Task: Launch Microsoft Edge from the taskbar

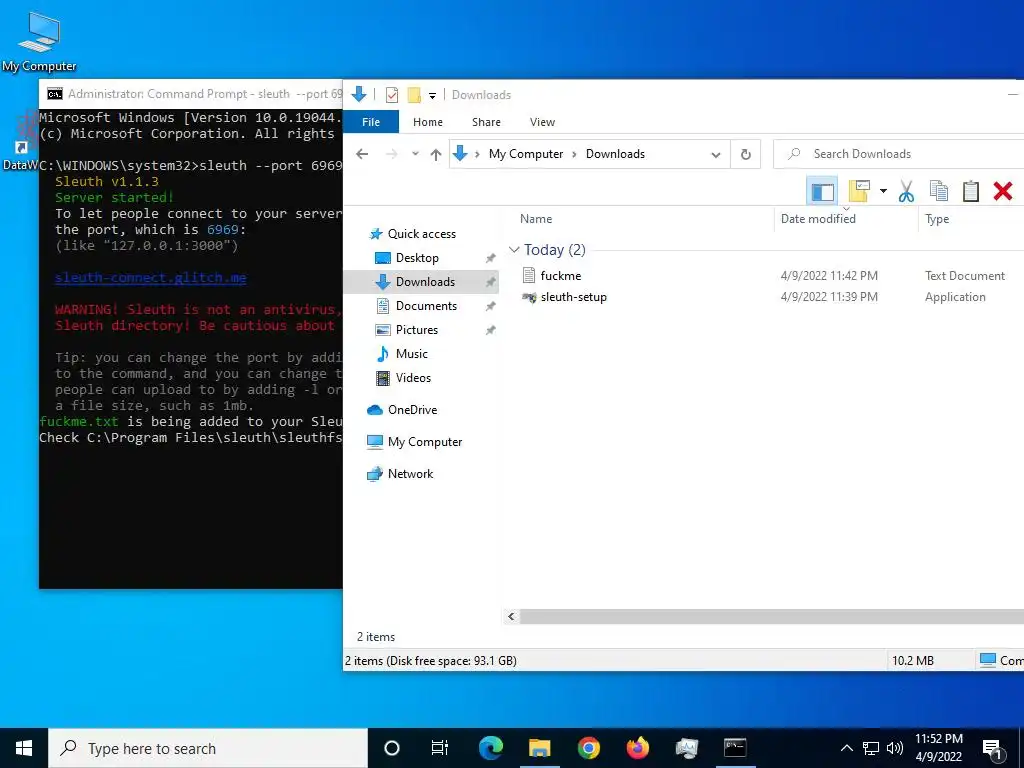Action: tap(490, 748)
